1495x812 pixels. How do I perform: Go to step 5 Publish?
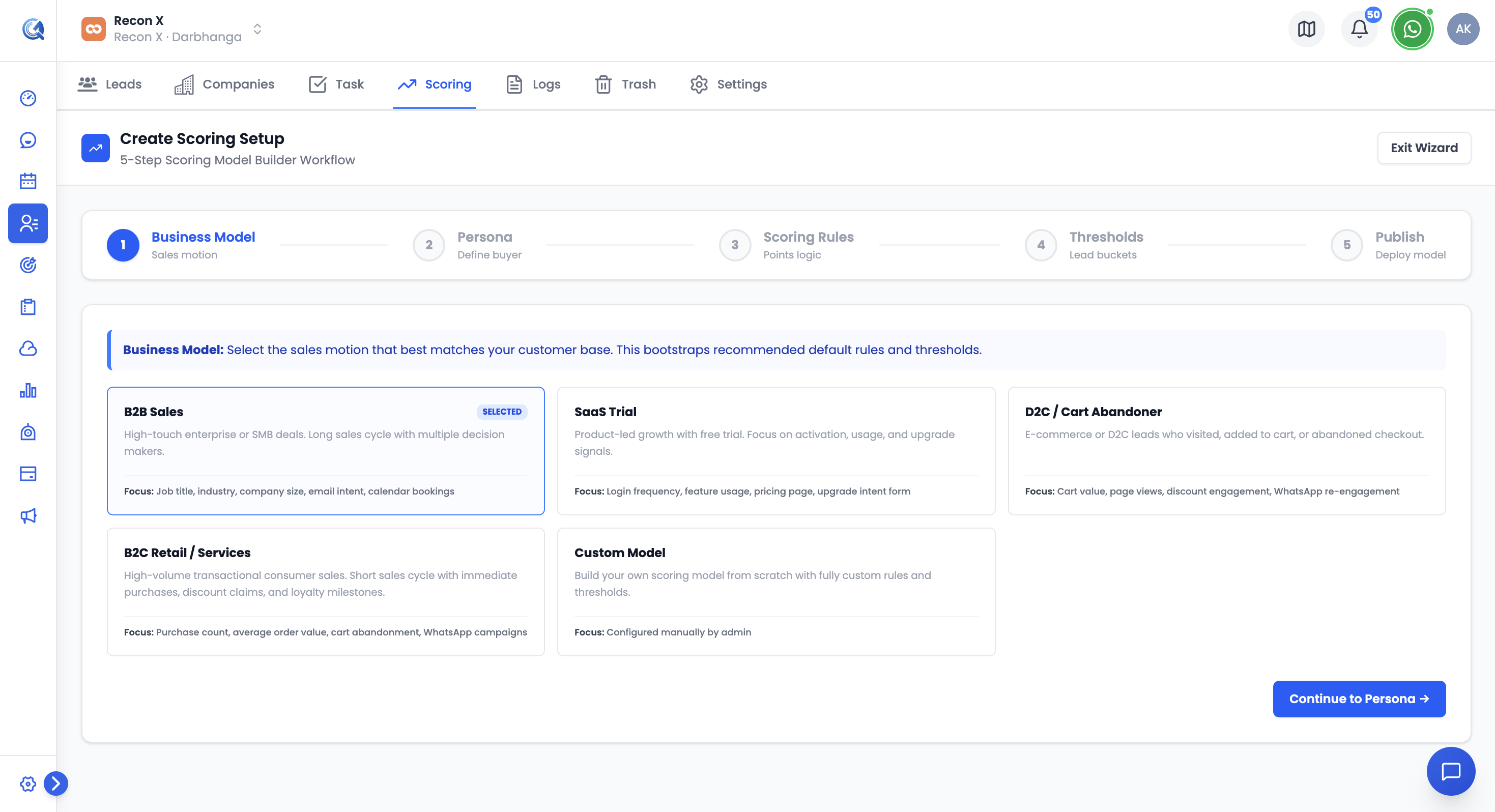[x=1388, y=245]
